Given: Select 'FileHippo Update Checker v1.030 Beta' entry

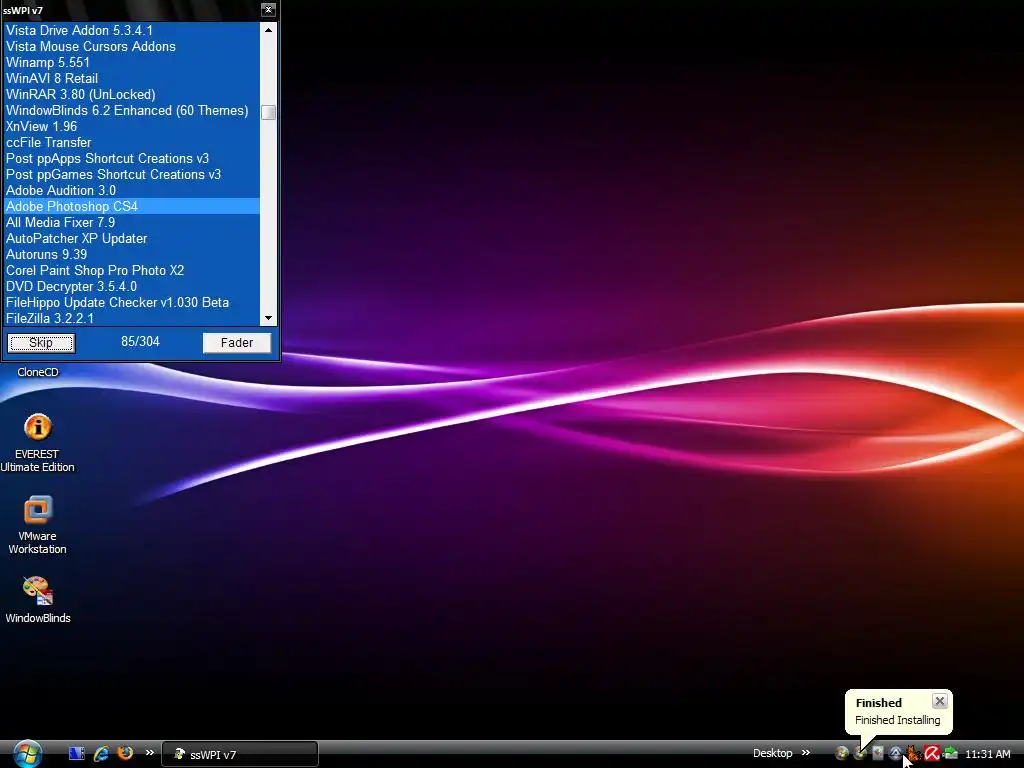Looking at the screenshot, I should pos(131,302).
